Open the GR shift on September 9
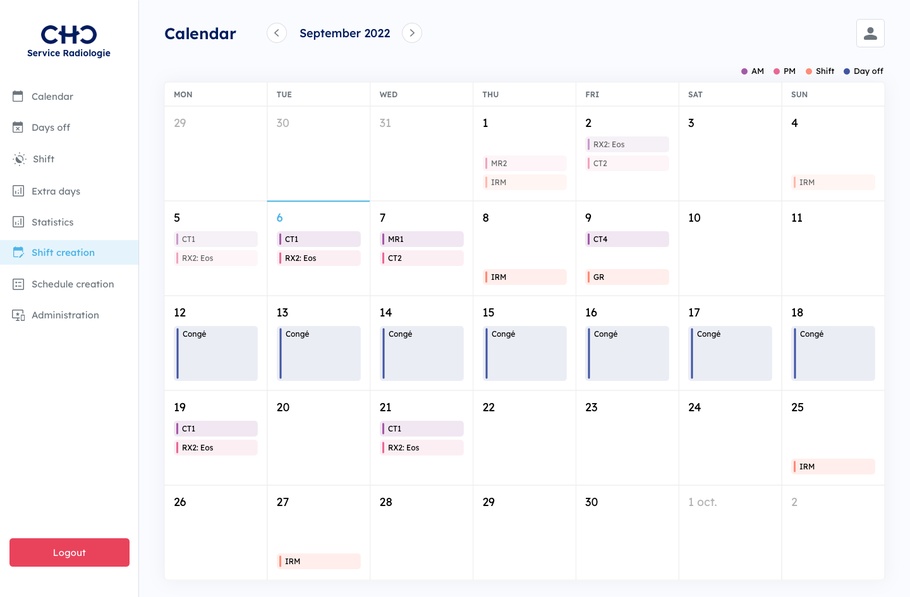This screenshot has width=910, height=597. tap(627, 277)
